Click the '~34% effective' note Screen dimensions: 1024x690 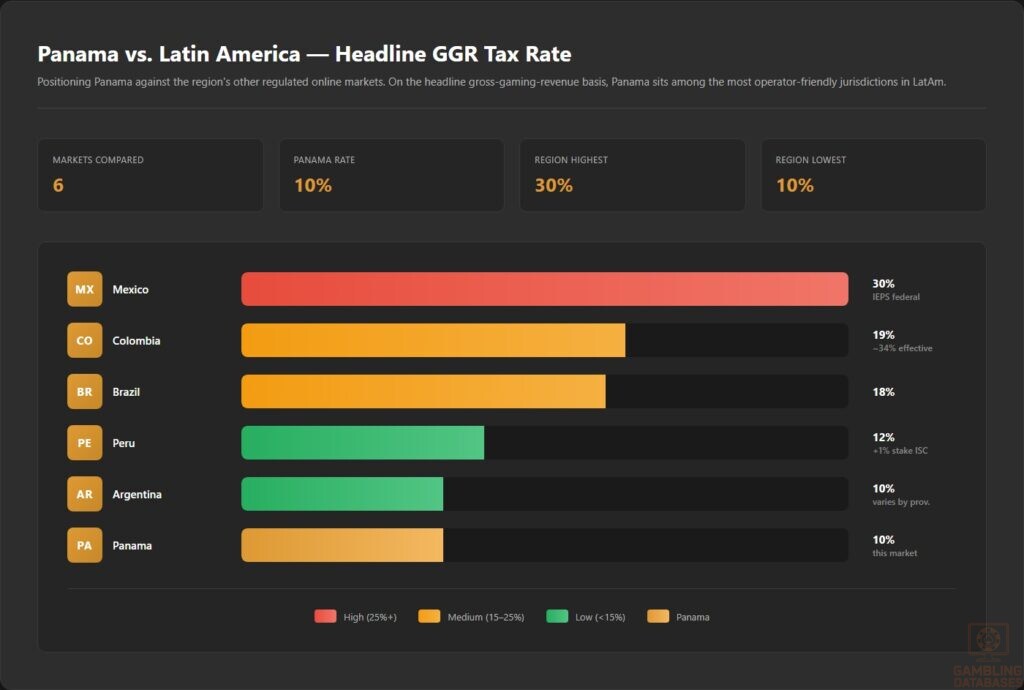pos(903,348)
